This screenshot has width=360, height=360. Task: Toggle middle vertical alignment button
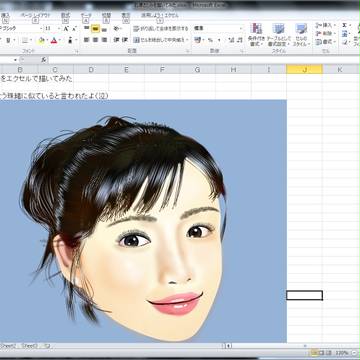95,29
